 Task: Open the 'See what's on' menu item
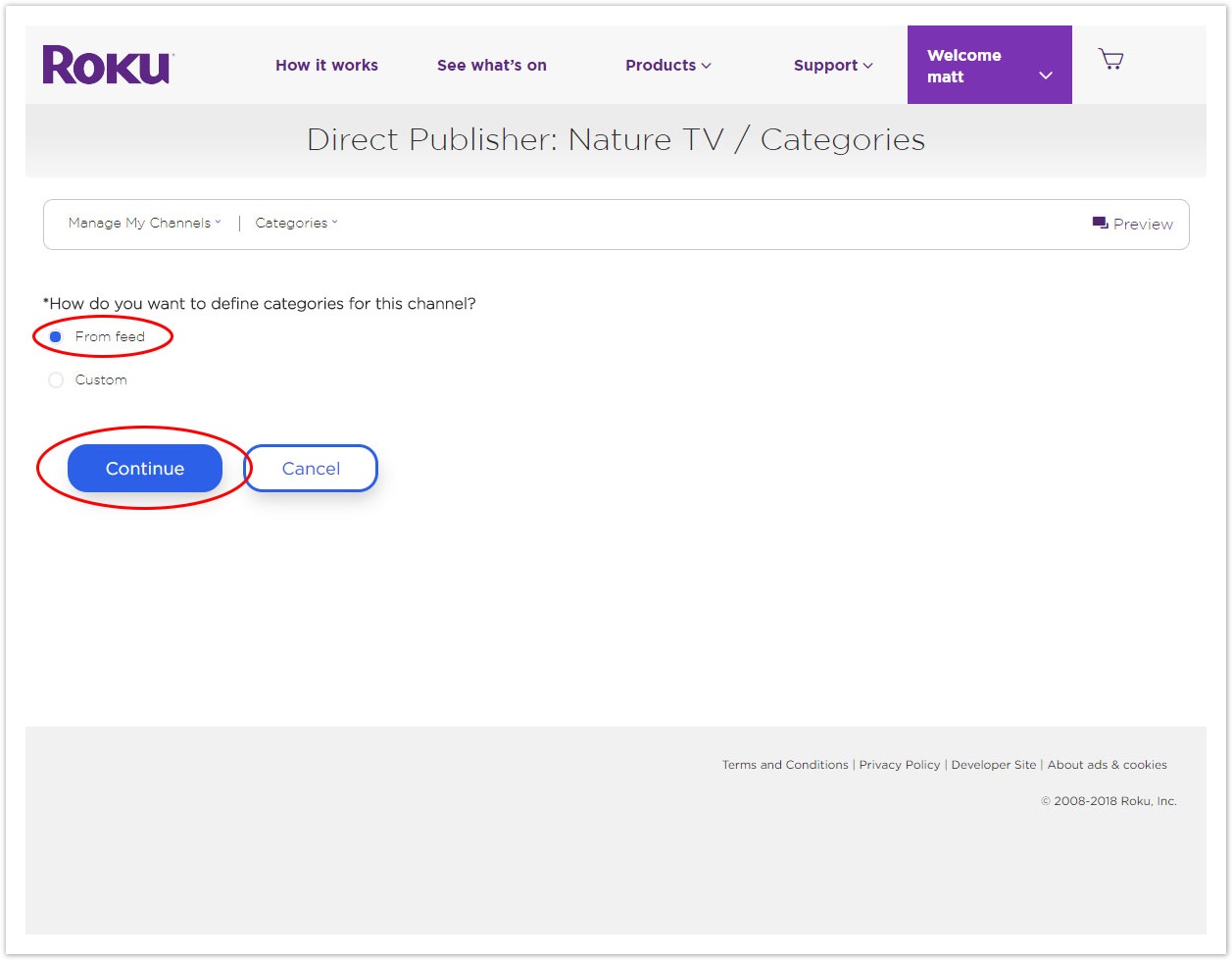(x=492, y=66)
